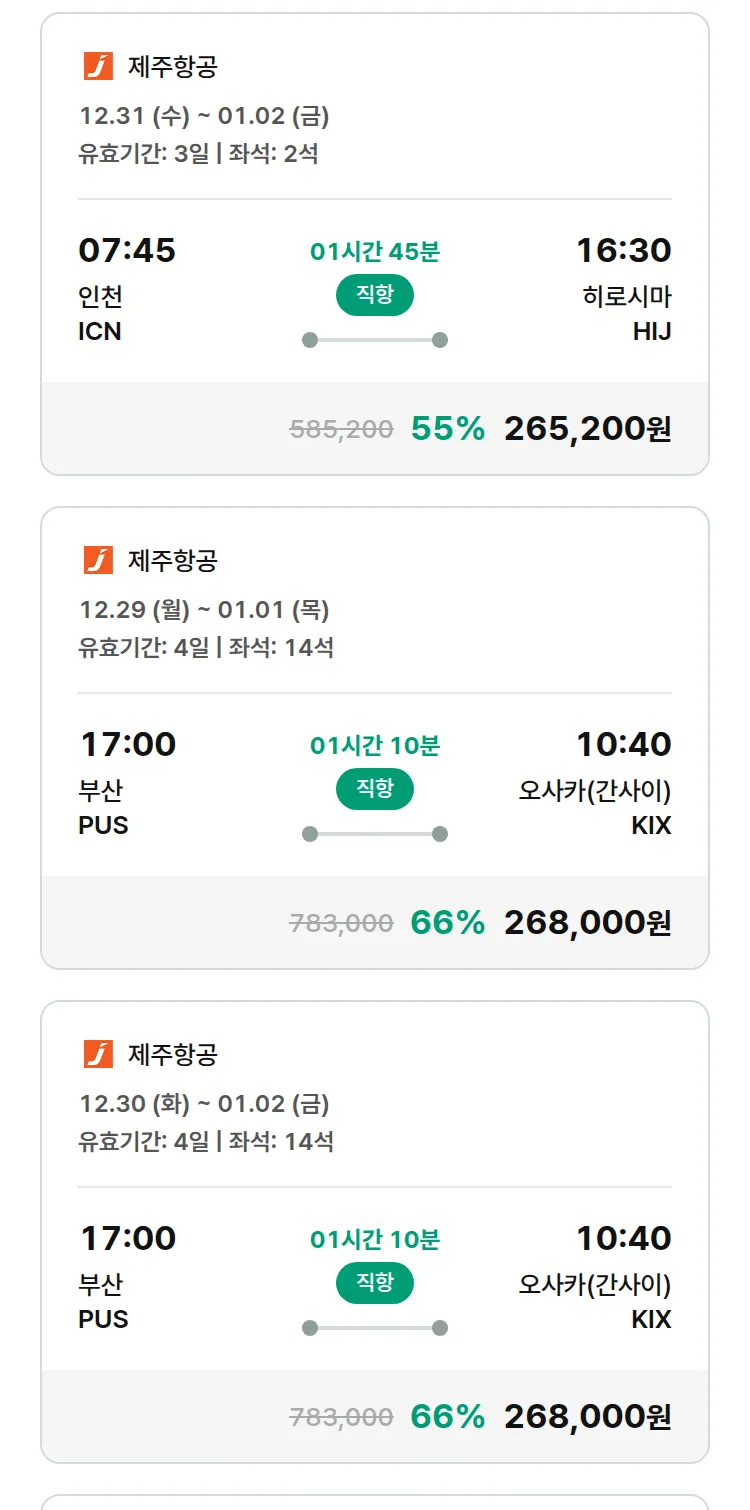Click the Jeju Air logo on the 12.30 flight
This screenshot has height=1510, width=750.
[x=98, y=1054]
